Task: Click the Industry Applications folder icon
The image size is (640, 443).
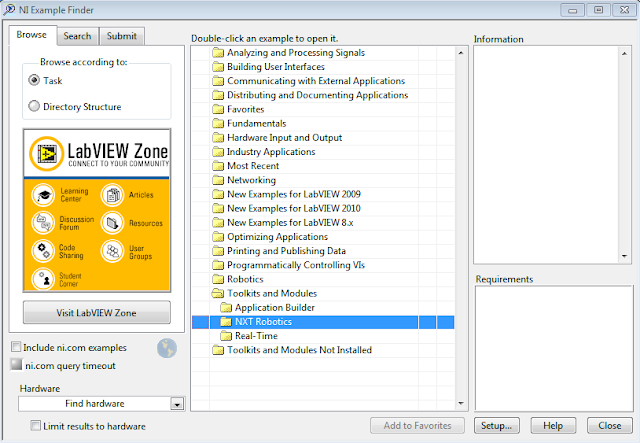Action: [218, 152]
